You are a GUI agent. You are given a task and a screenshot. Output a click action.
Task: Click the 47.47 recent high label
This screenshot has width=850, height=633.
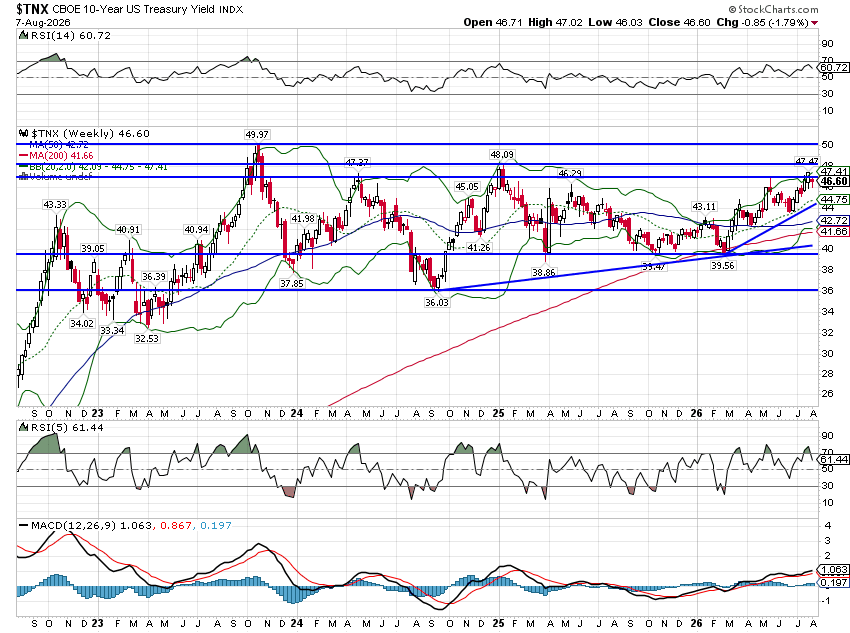(806, 162)
